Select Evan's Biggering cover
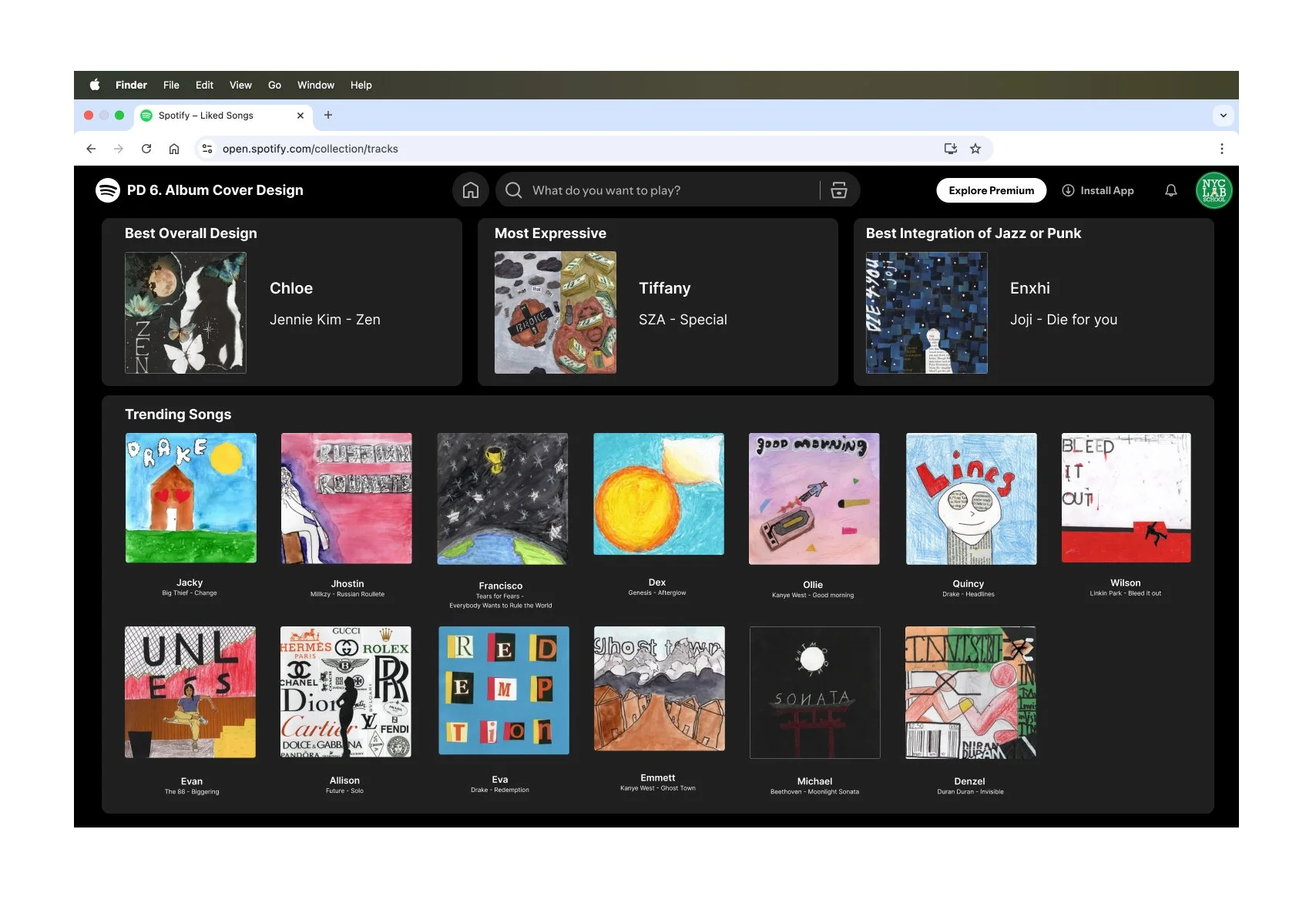 point(190,692)
